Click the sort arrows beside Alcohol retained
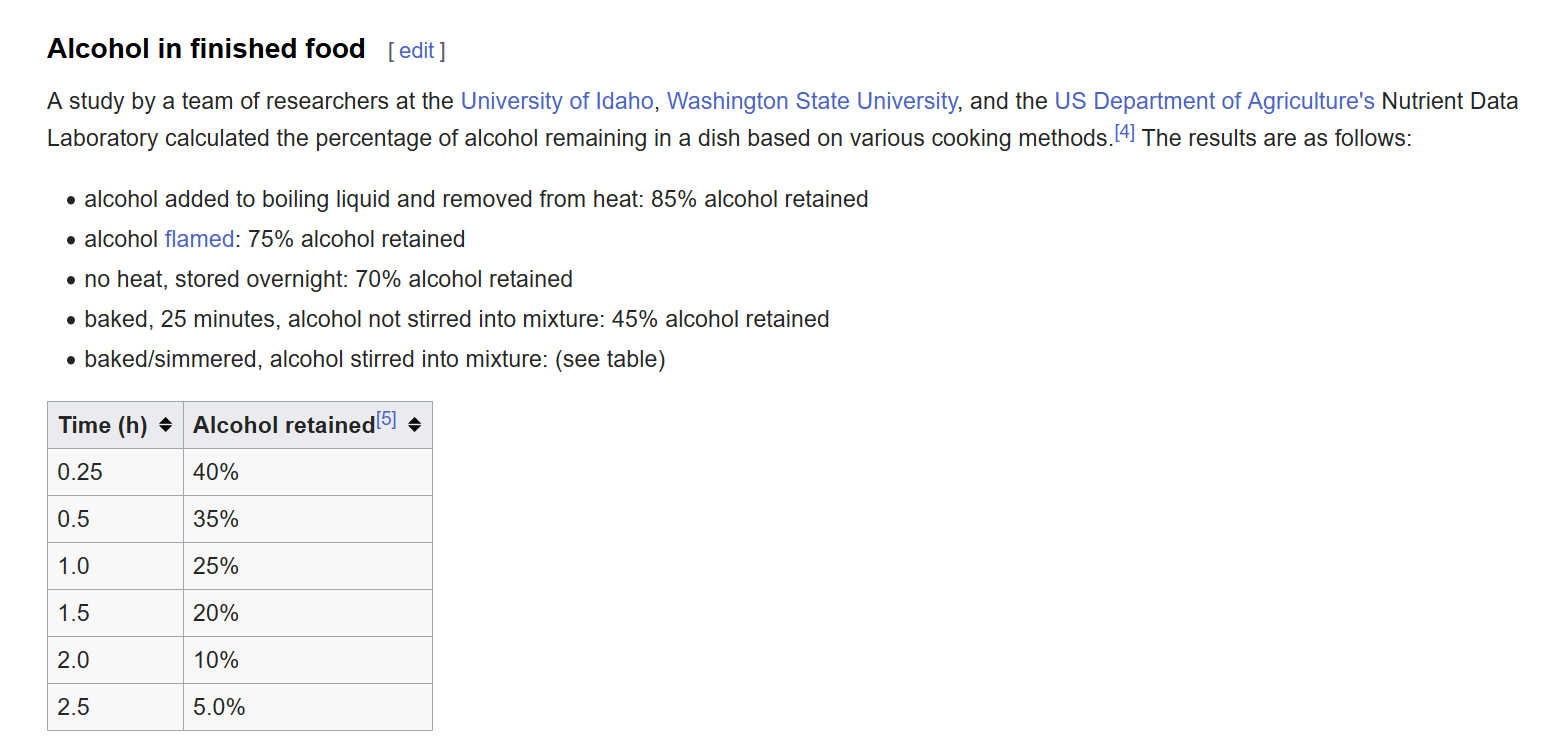The image size is (1565, 751). click(414, 425)
